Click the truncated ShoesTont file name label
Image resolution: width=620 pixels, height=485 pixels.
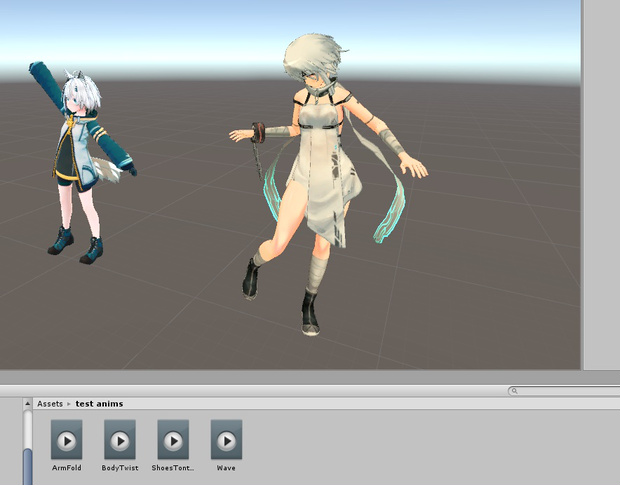(173, 467)
